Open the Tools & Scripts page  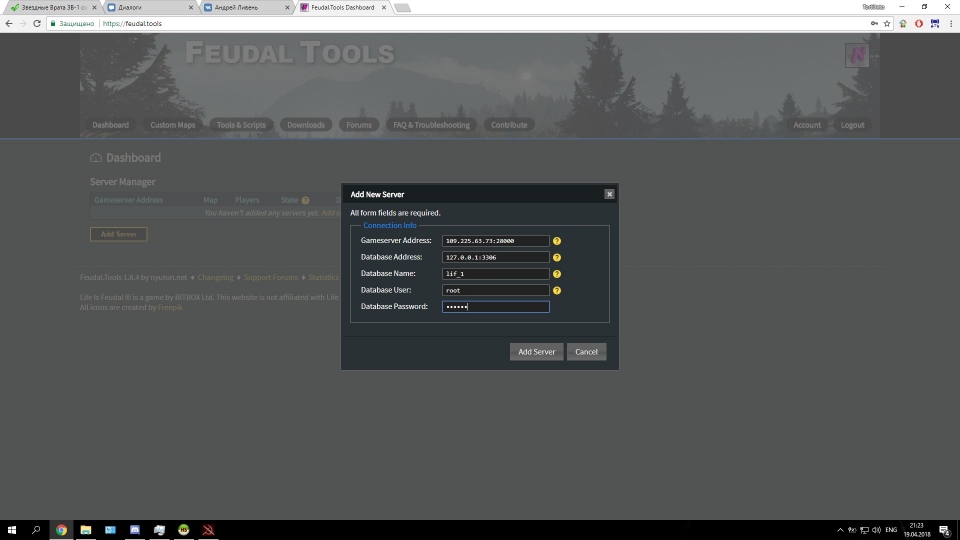tap(241, 125)
